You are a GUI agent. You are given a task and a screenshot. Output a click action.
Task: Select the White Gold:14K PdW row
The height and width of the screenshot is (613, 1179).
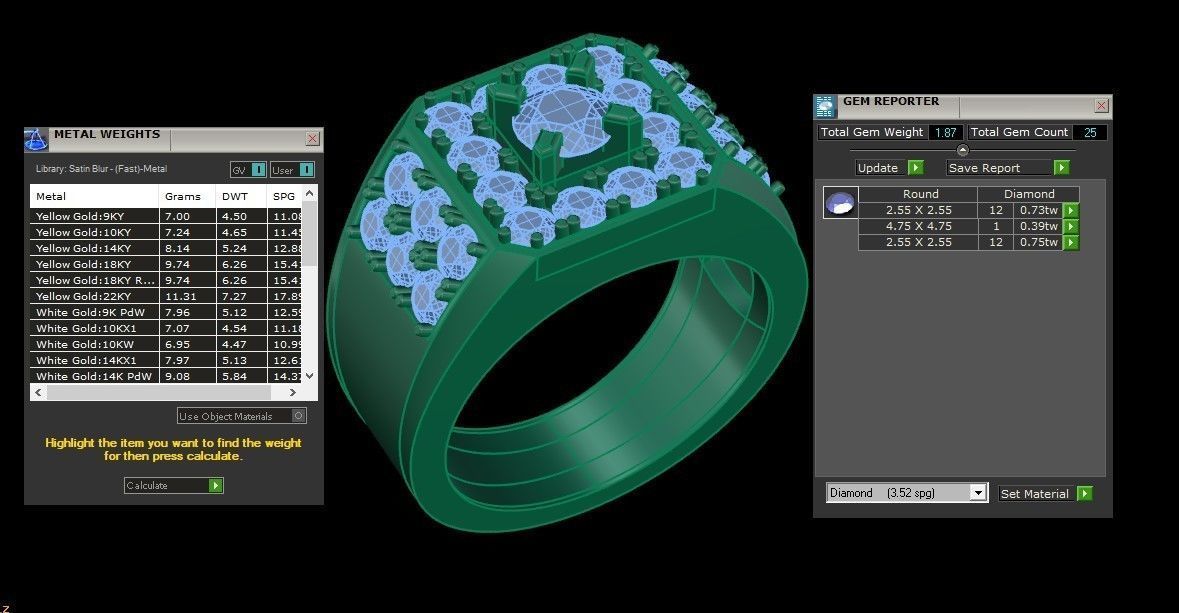pyautogui.click(x=166, y=376)
